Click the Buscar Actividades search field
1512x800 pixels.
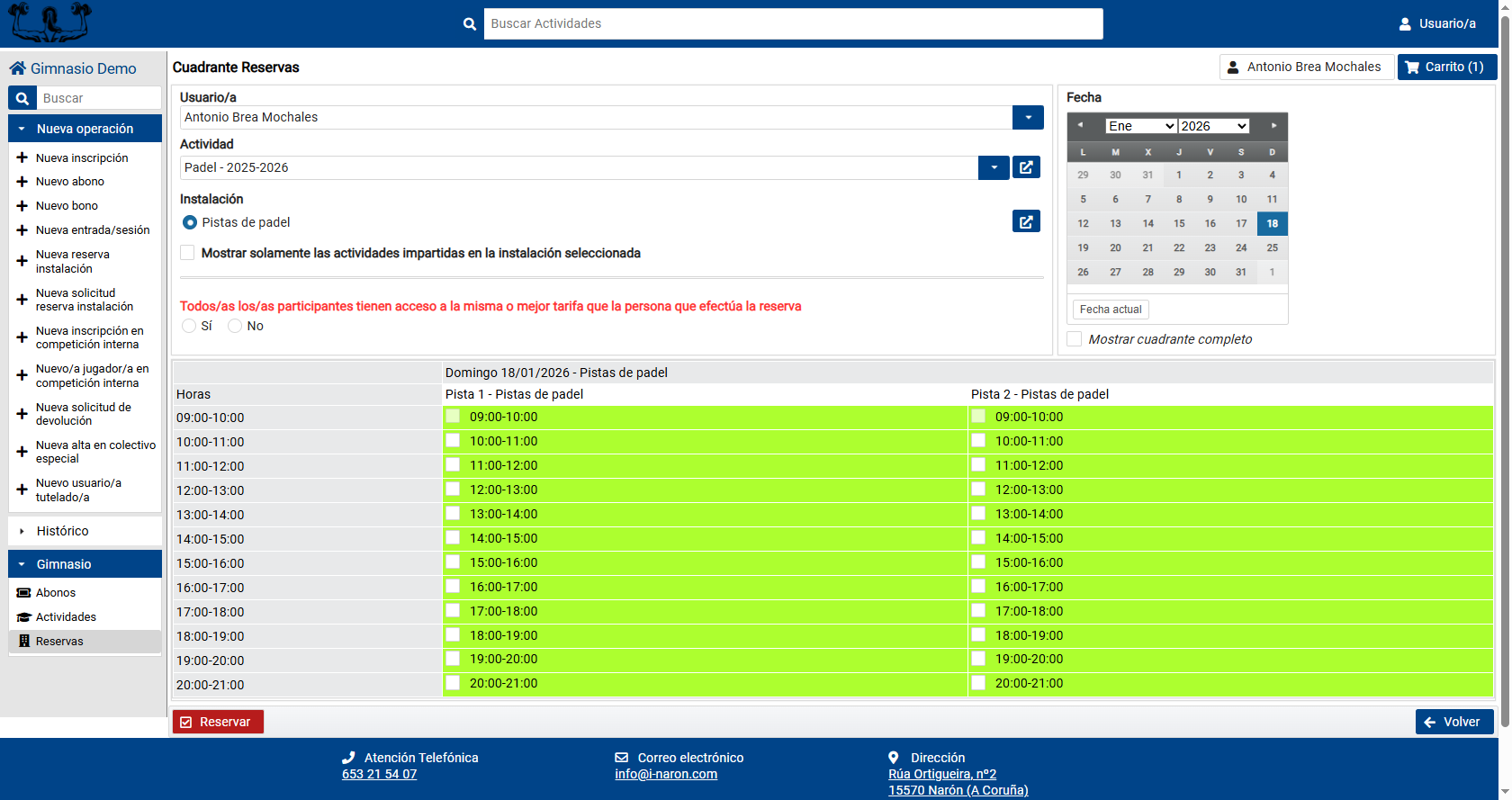[793, 24]
